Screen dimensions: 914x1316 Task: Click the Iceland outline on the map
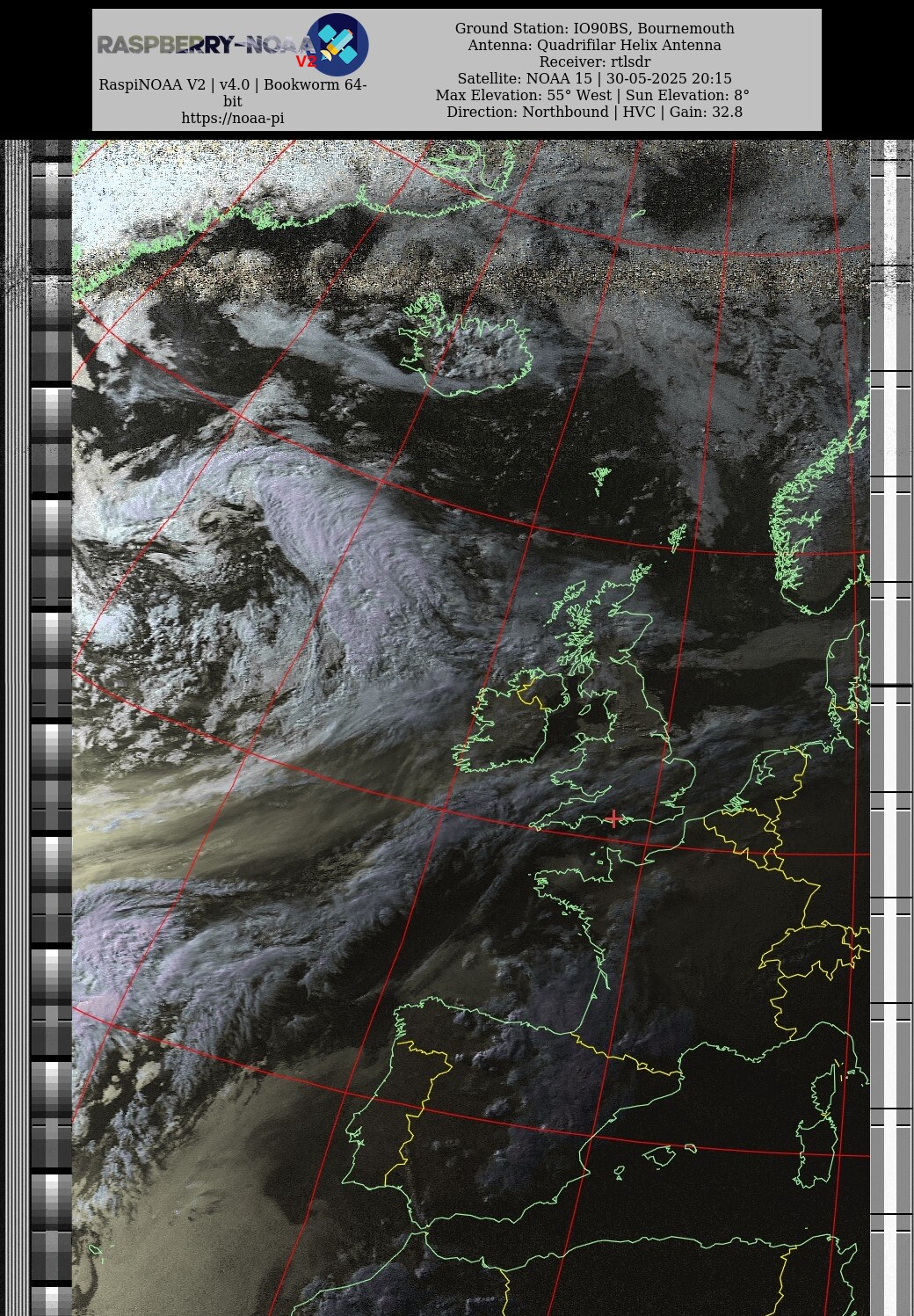tap(466, 345)
